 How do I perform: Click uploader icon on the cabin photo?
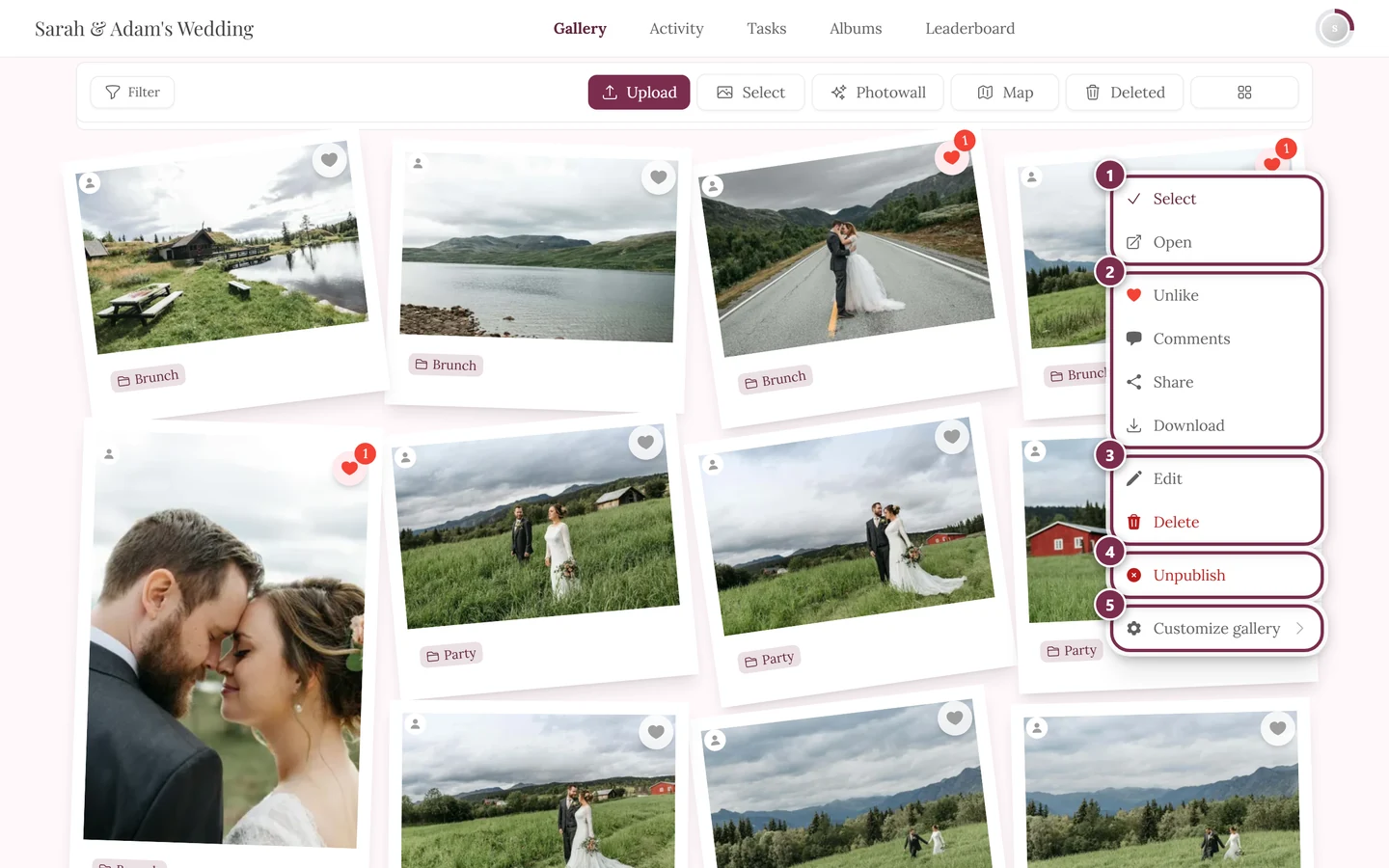tap(89, 182)
